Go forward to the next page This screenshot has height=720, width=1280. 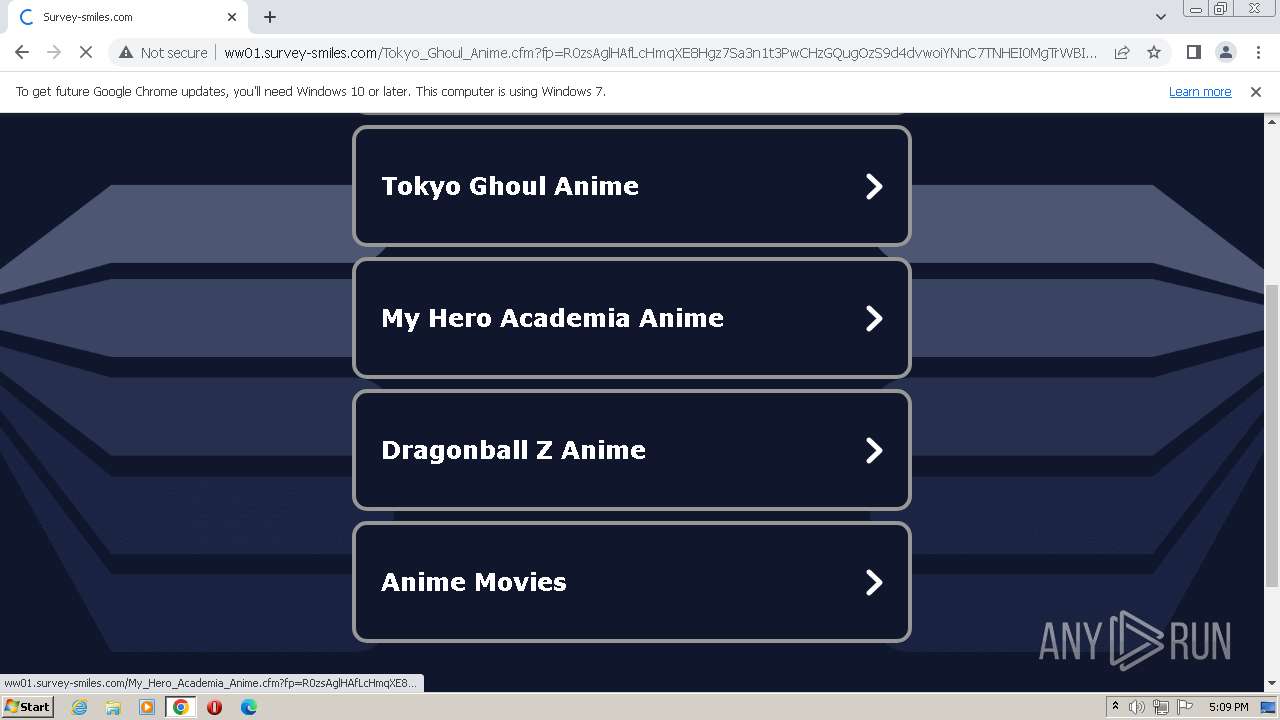click(x=54, y=52)
